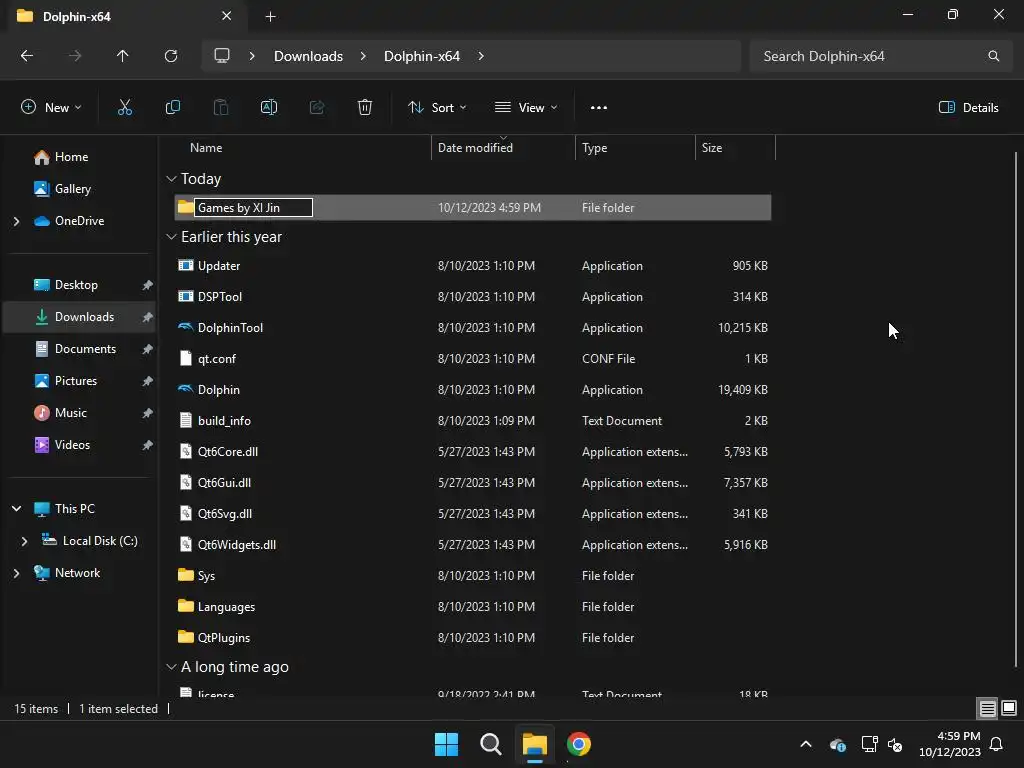Toggle the Details pane
1024x768 pixels.
click(x=968, y=108)
